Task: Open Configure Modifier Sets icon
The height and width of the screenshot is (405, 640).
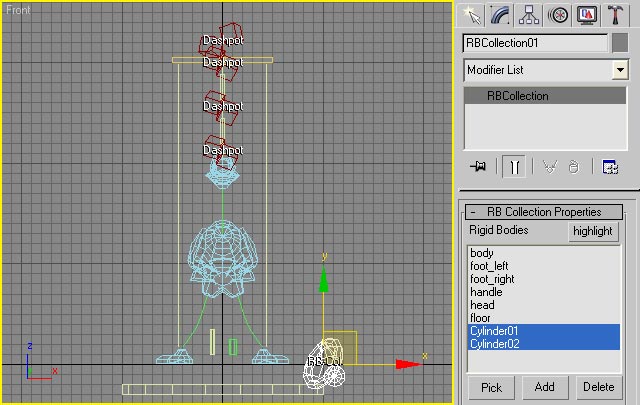Action: tap(610, 167)
